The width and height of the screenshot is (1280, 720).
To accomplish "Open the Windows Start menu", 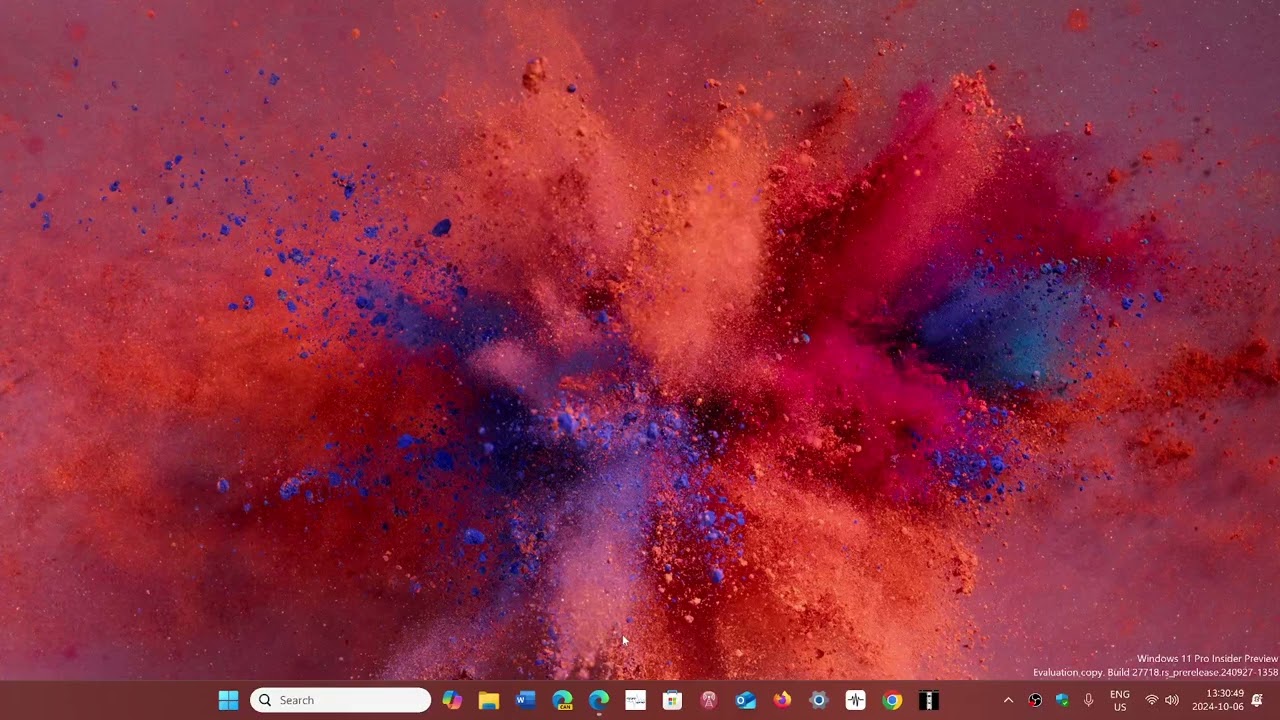I will (x=229, y=700).
